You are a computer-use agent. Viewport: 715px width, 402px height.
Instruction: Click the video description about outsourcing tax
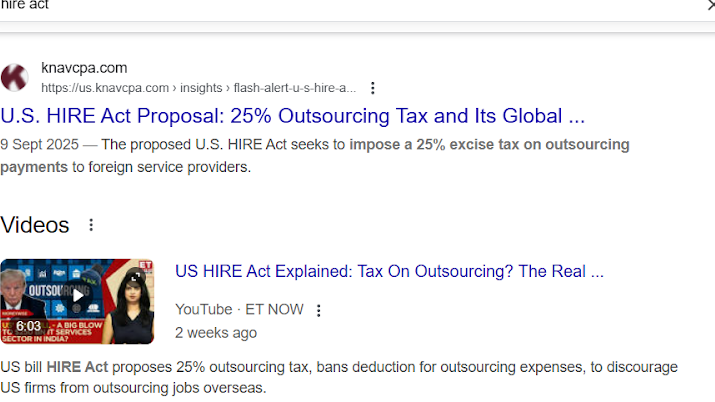coord(340,376)
